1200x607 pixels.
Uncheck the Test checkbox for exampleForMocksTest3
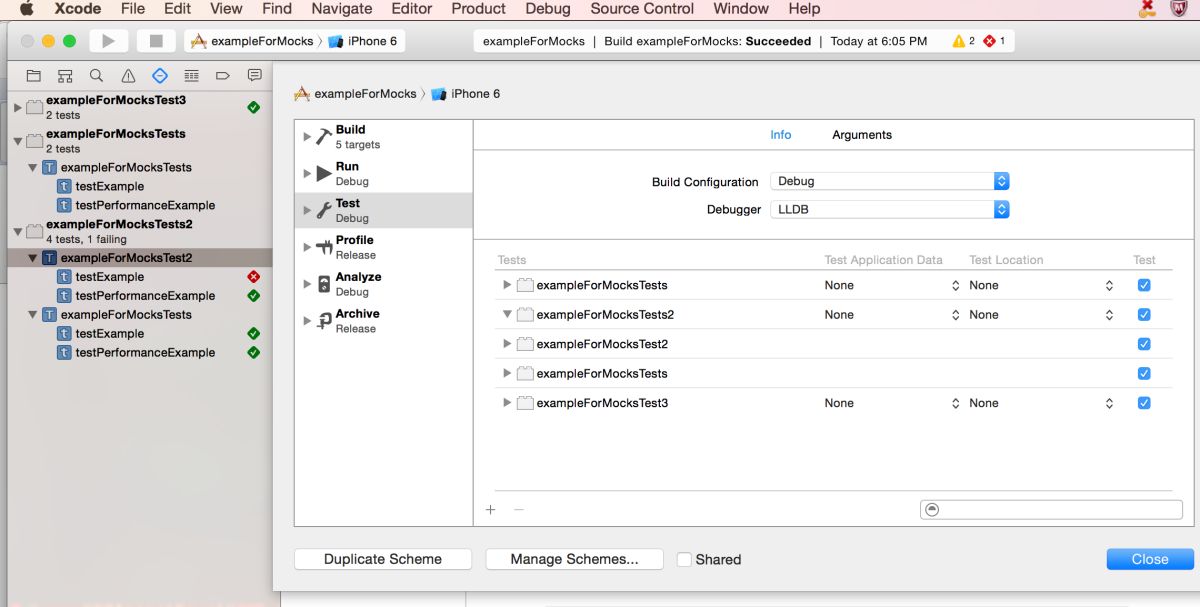pyautogui.click(x=1144, y=403)
